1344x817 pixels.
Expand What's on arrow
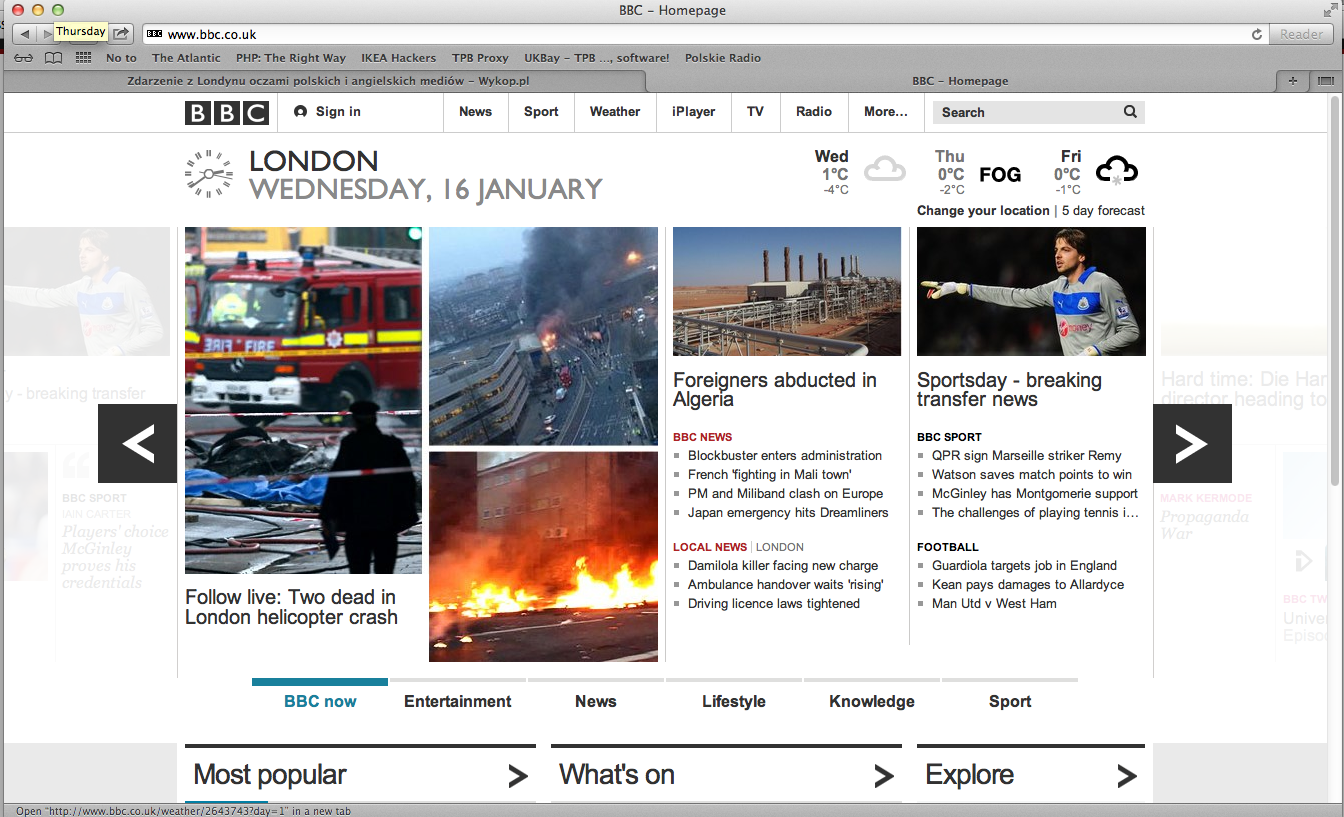coord(884,776)
